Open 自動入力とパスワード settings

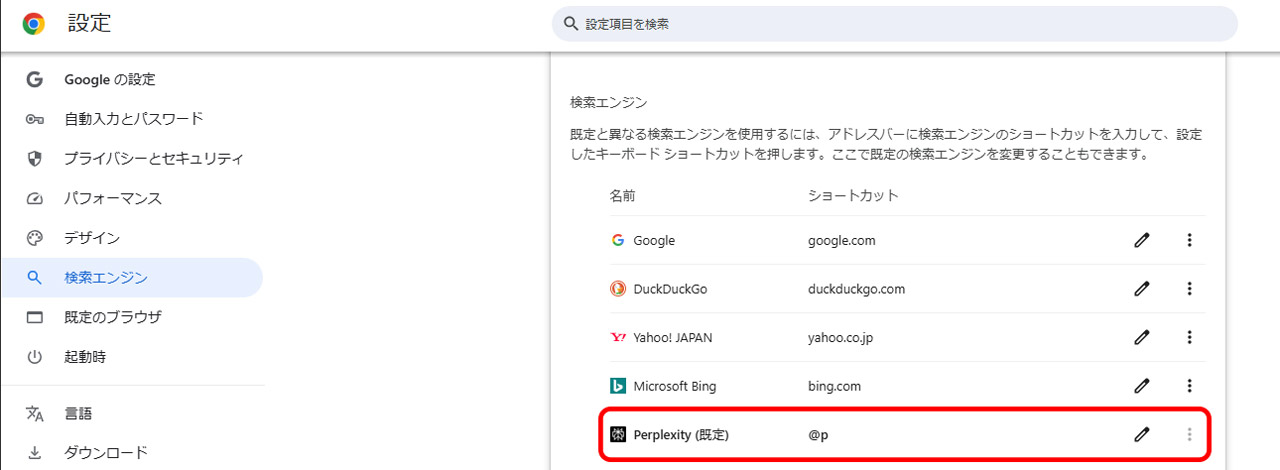[132, 119]
